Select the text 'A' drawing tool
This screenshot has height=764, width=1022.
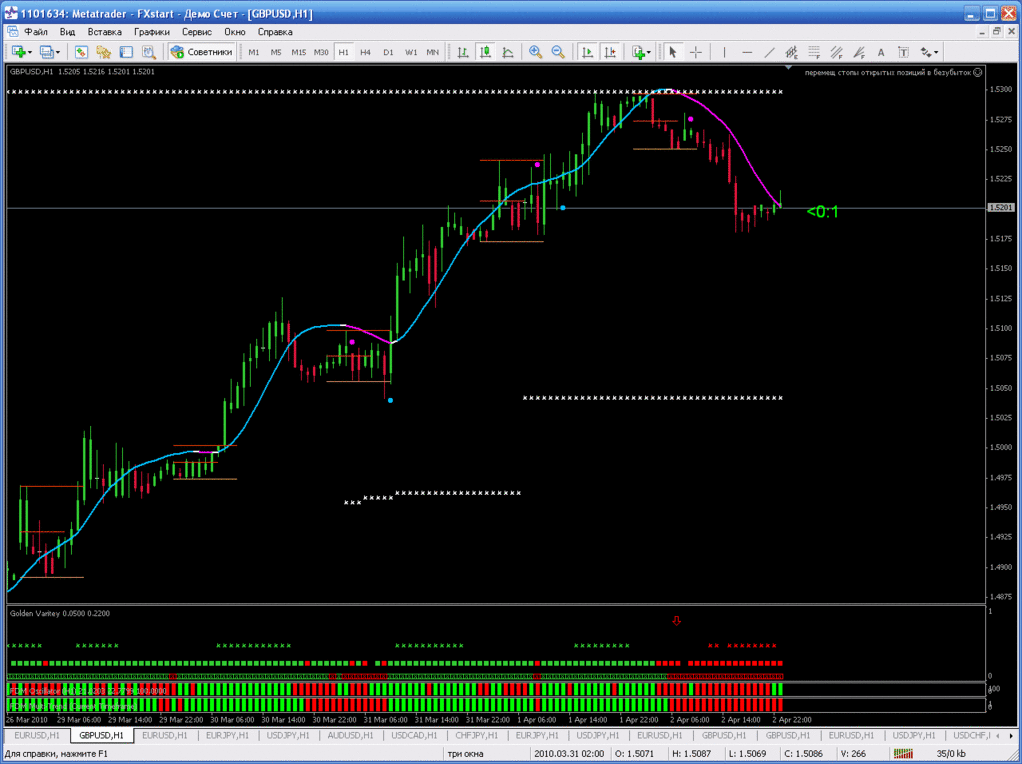tap(881, 52)
